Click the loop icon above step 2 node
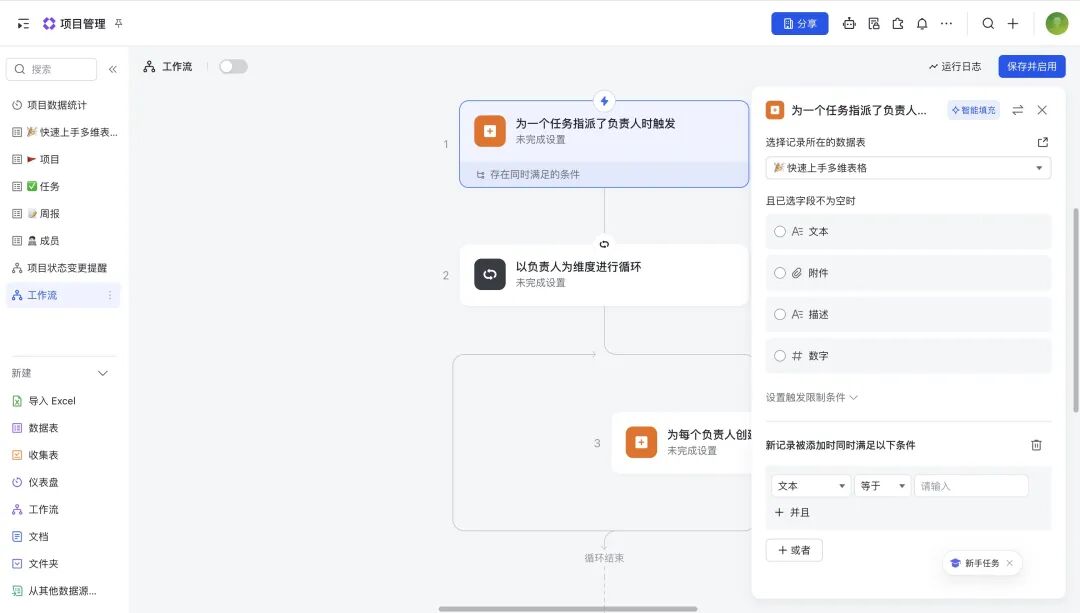The height and width of the screenshot is (613, 1080). click(x=604, y=244)
